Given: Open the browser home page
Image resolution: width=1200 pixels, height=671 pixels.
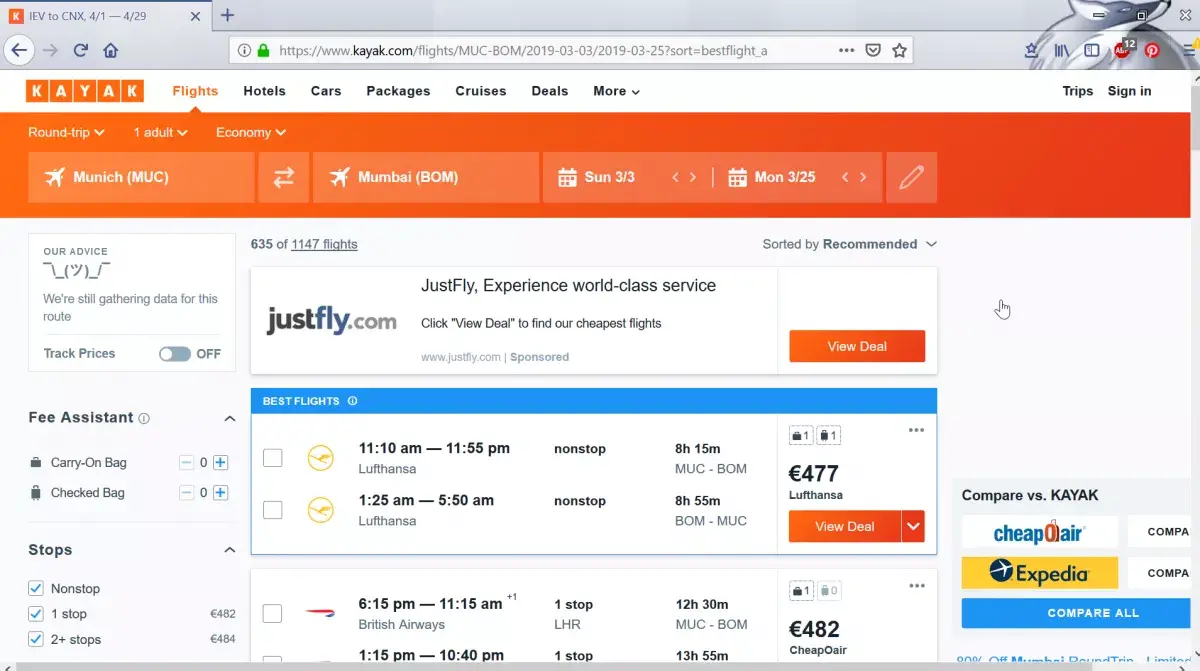Looking at the screenshot, I should click(x=110, y=50).
